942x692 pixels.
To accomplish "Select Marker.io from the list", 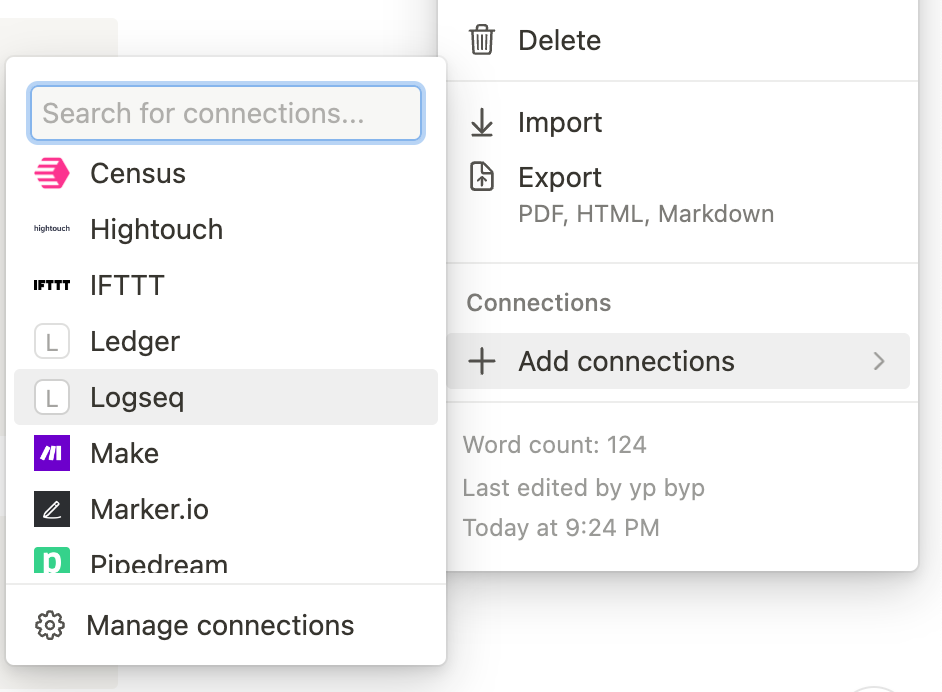I will (226, 509).
